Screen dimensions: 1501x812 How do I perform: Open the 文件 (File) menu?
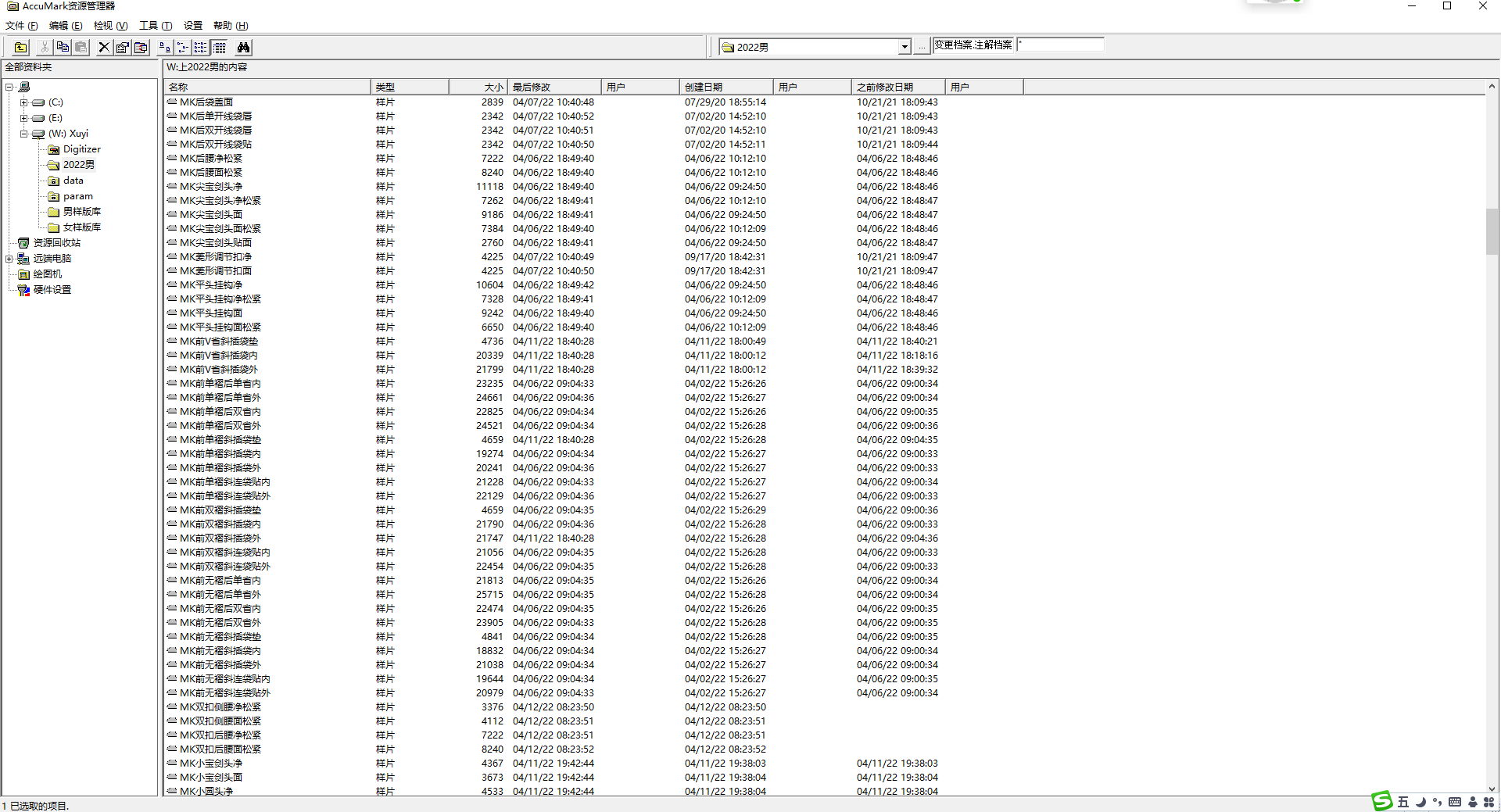21,26
